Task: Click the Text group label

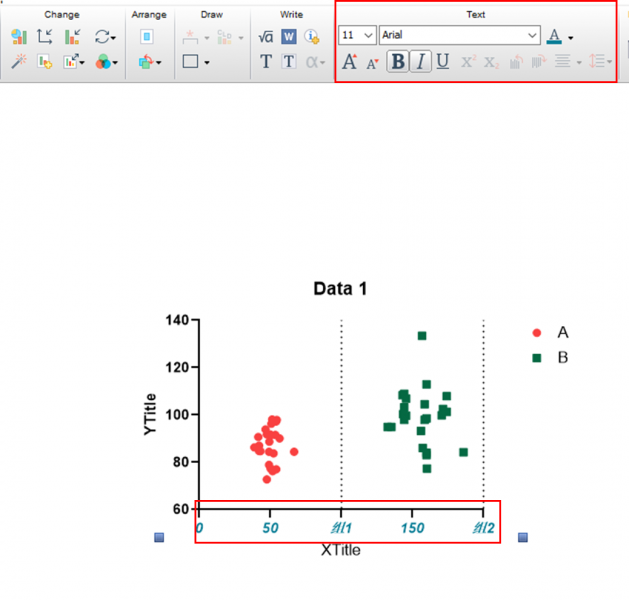Action: pos(476,15)
